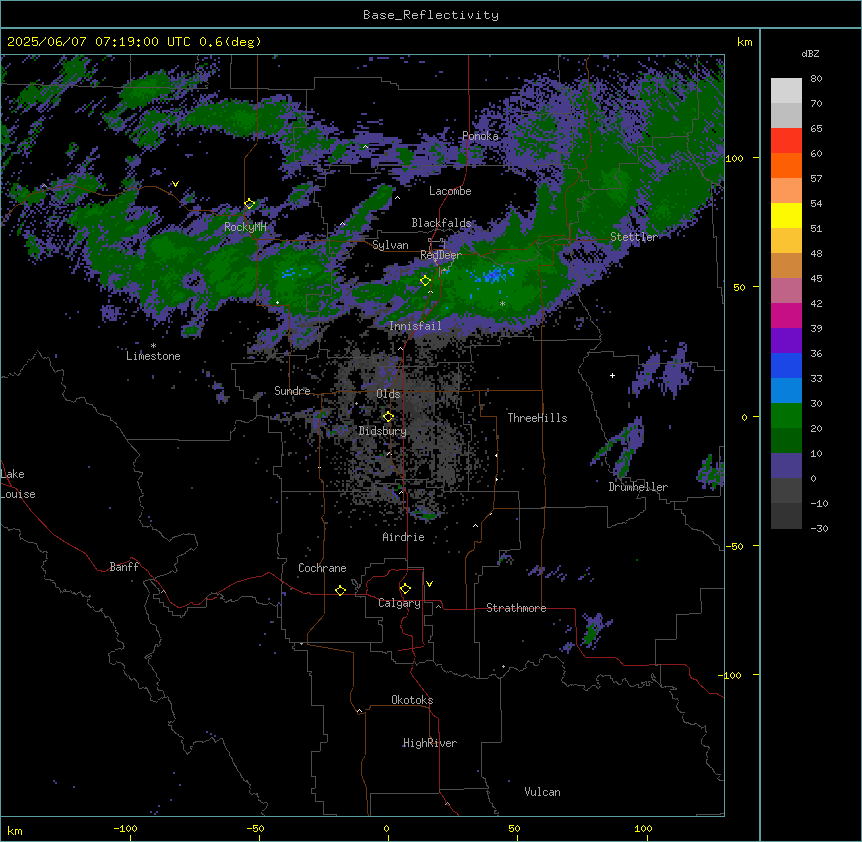Screen dimensions: 862x842
Task: Click the Stettler town label
Action: (634, 237)
